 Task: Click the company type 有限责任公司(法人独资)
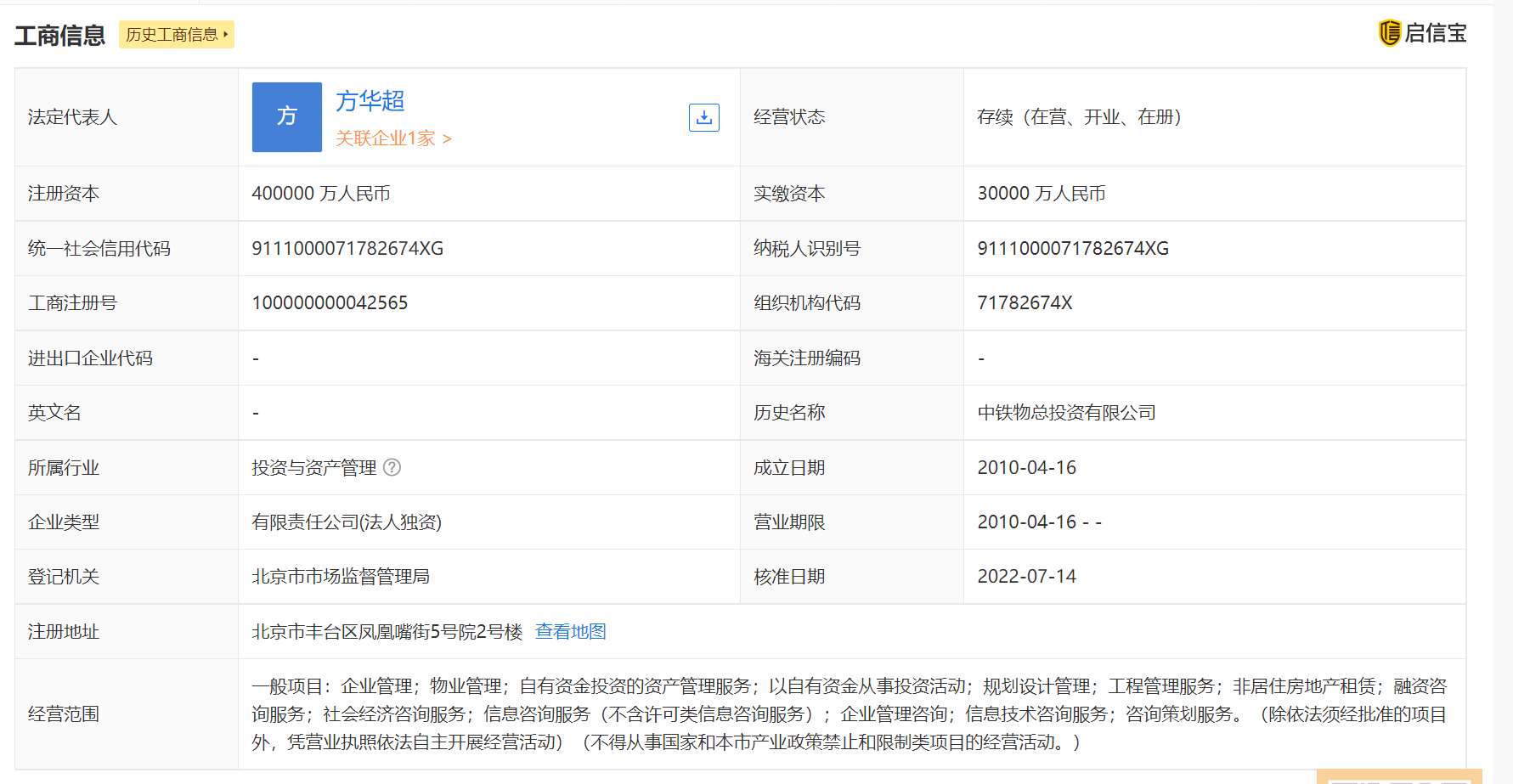click(x=347, y=522)
